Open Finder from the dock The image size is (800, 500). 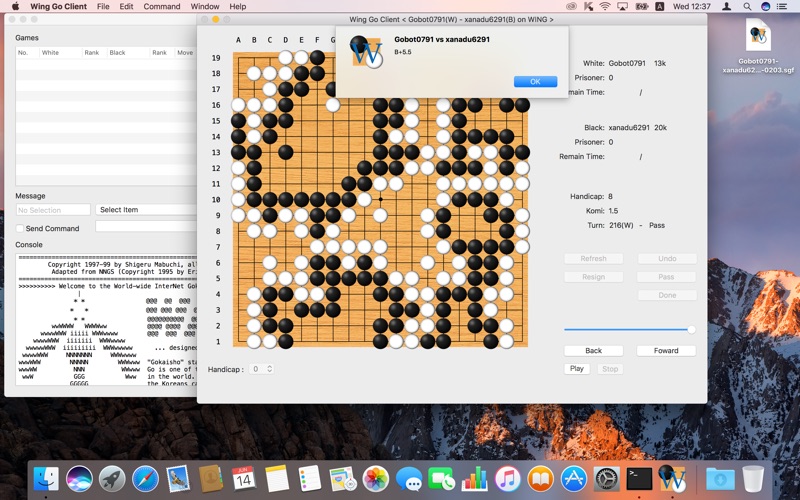46,479
